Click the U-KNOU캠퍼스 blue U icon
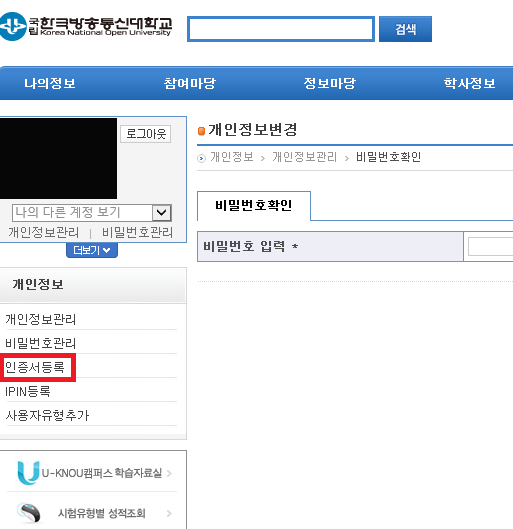 28,473
